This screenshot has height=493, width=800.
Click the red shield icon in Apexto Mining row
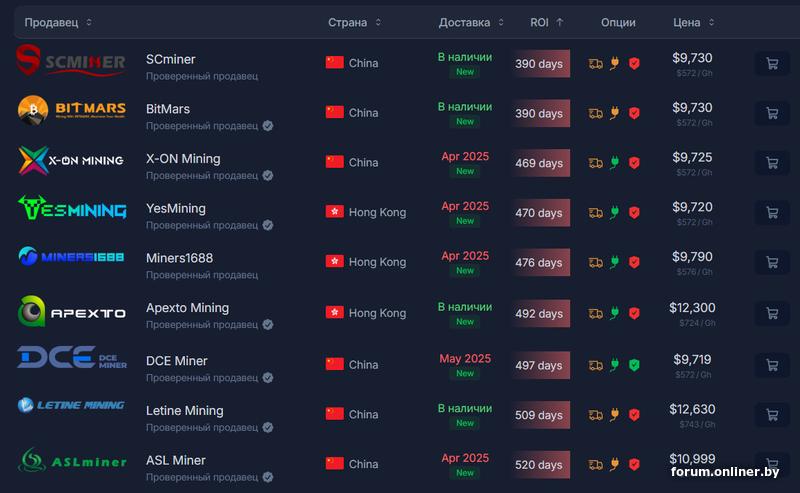click(x=634, y=313)
